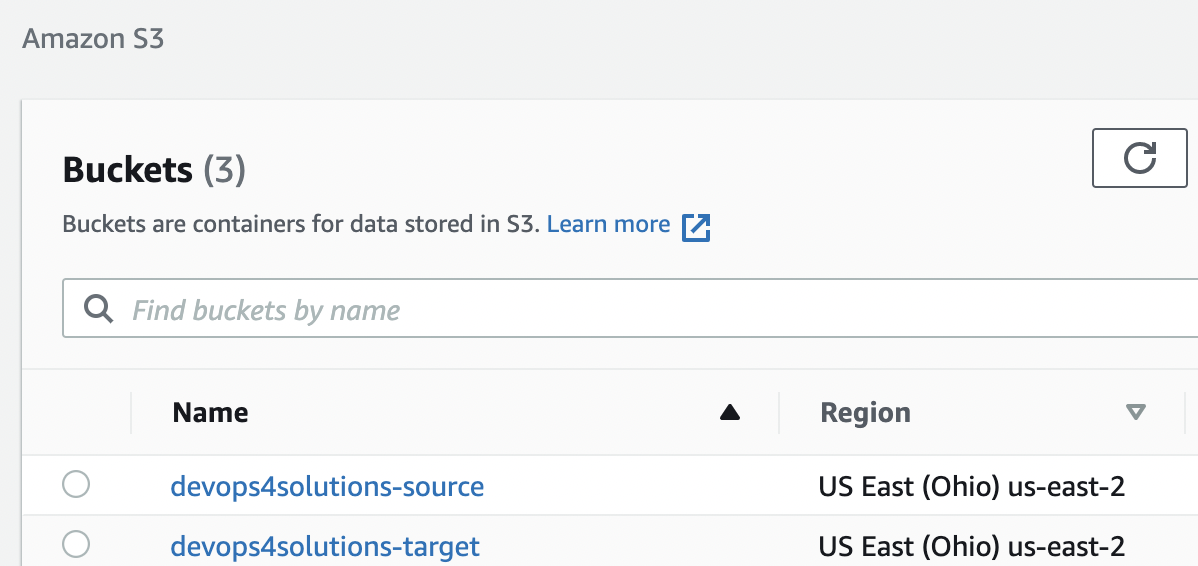Open the devops4solutions-target bucket link
Screen dimensions: 1198x566
coord(325,547)
